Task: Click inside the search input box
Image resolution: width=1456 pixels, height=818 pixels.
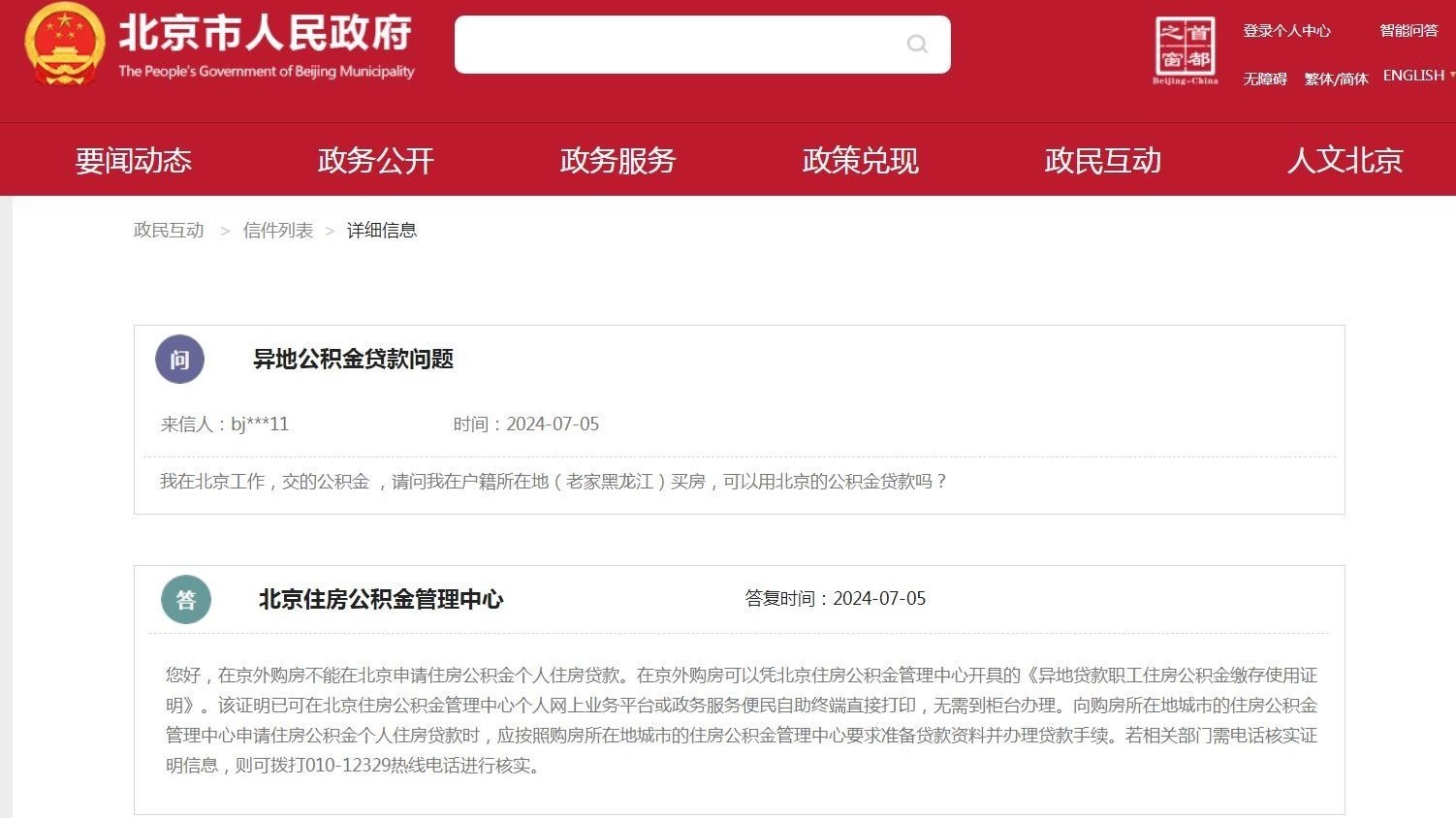Action: (679, 44)
